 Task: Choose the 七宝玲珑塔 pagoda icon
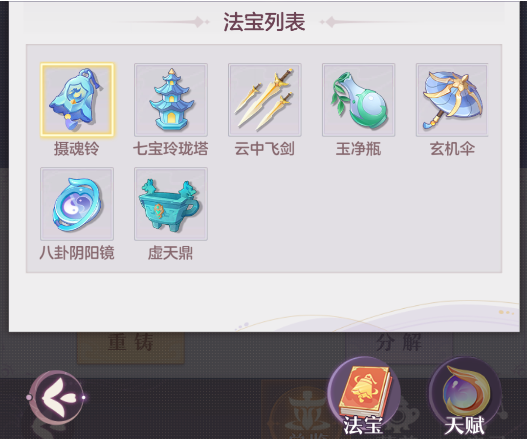171,100
